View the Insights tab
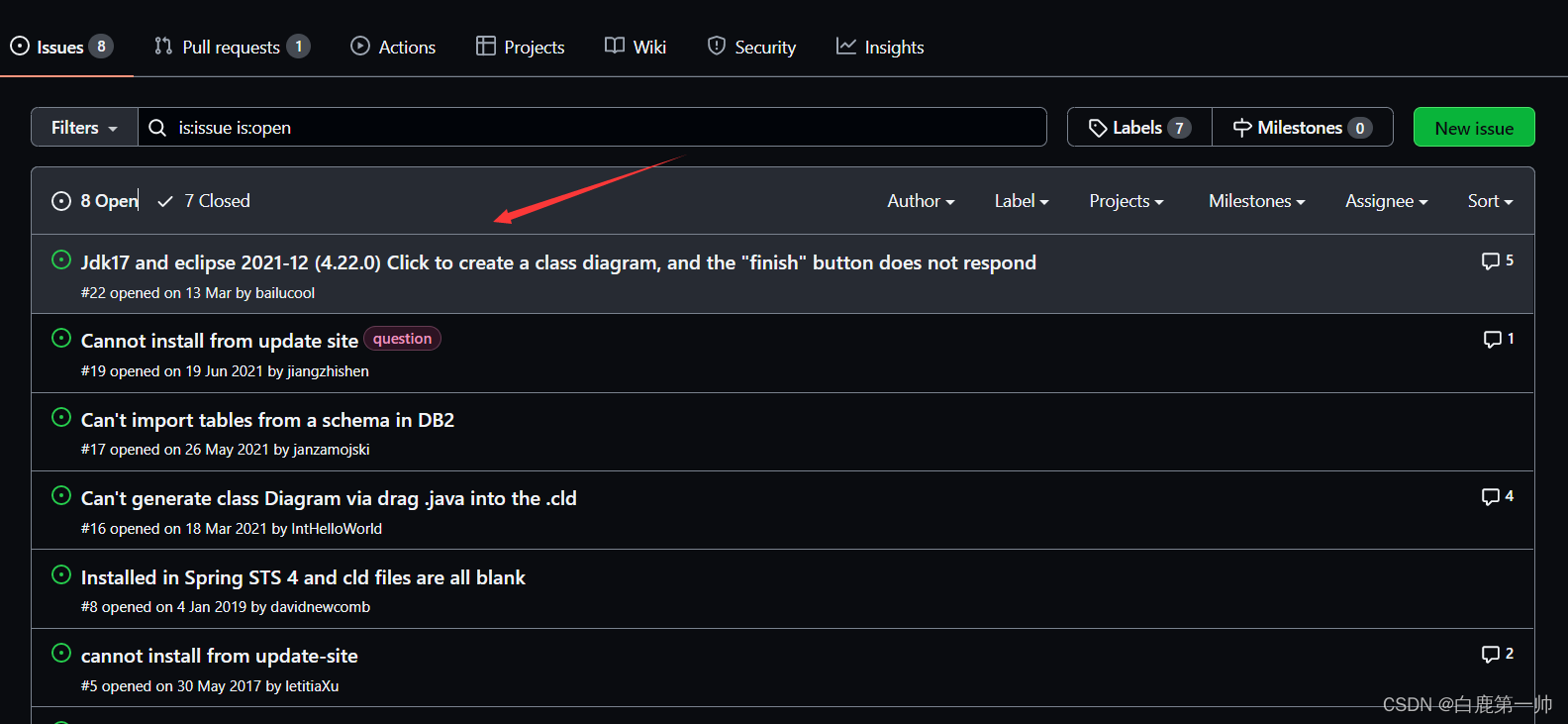This screenshot has width=1568, height=724. click(880, 47)
